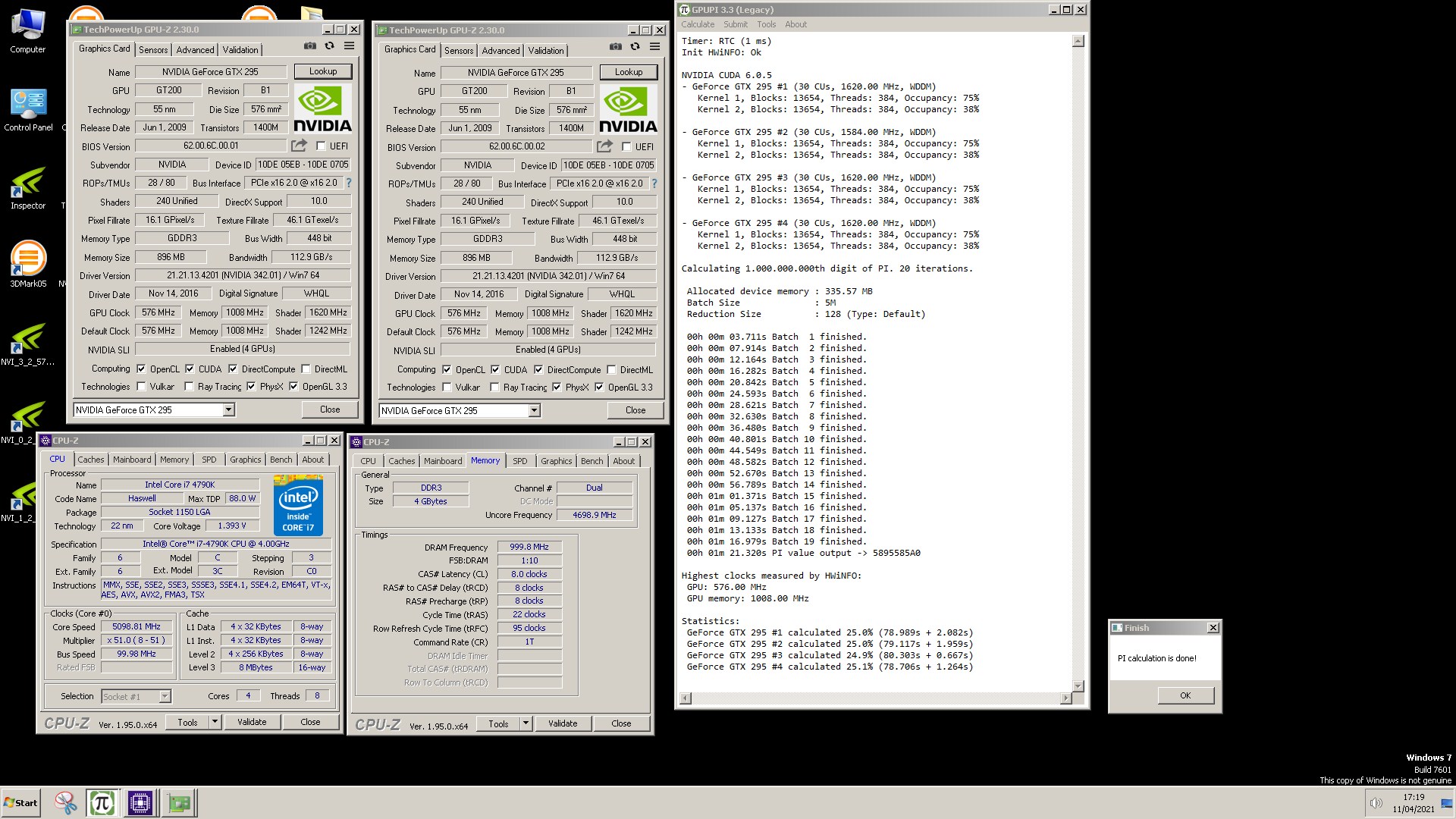Viewport: 1456px width, 819px height.
Task: Click the GPUPI pi icon in taskbar
Action: (102, 802)
